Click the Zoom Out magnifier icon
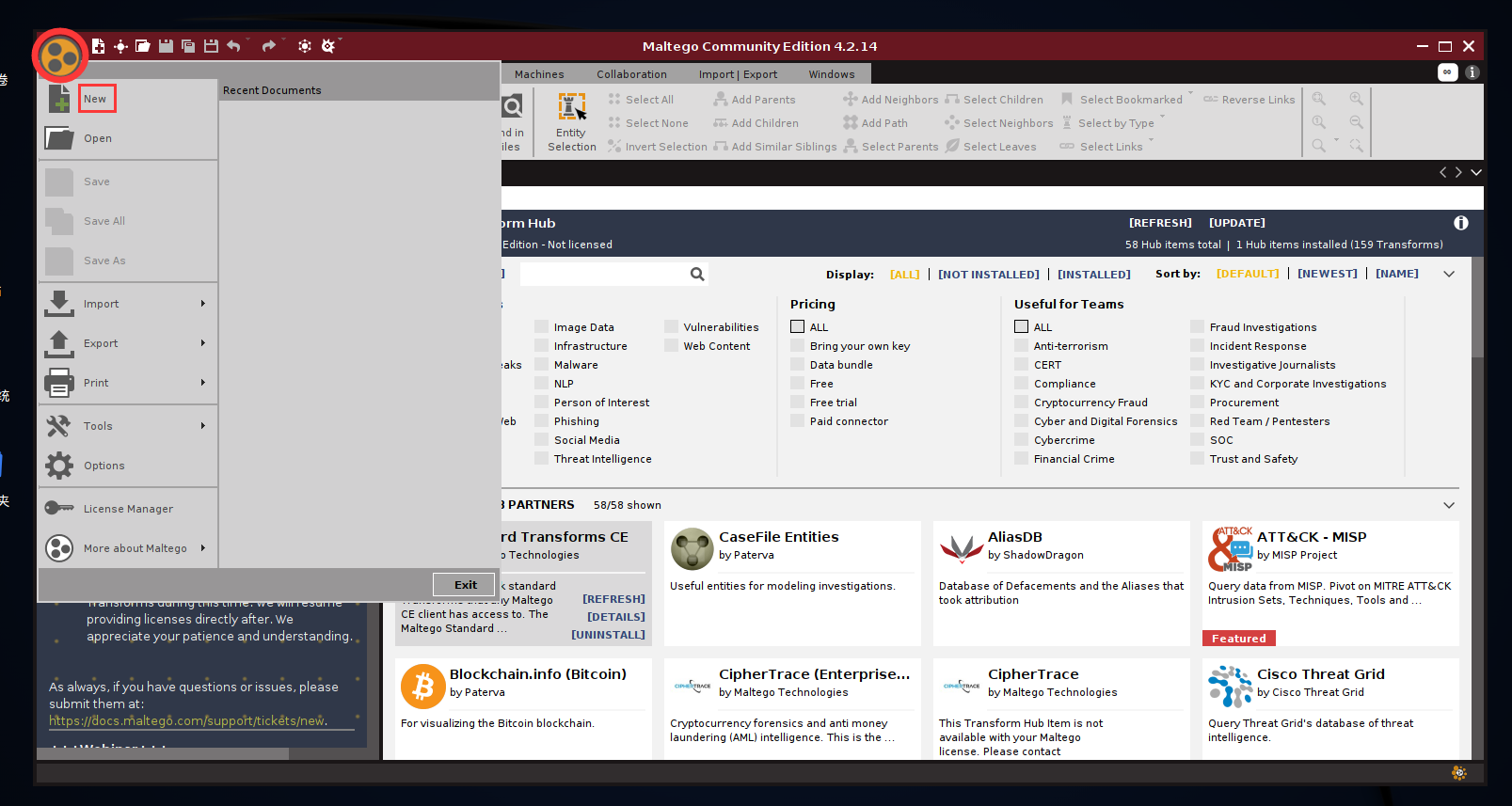Screen dimensions: 1512x806 [1356, 122]
